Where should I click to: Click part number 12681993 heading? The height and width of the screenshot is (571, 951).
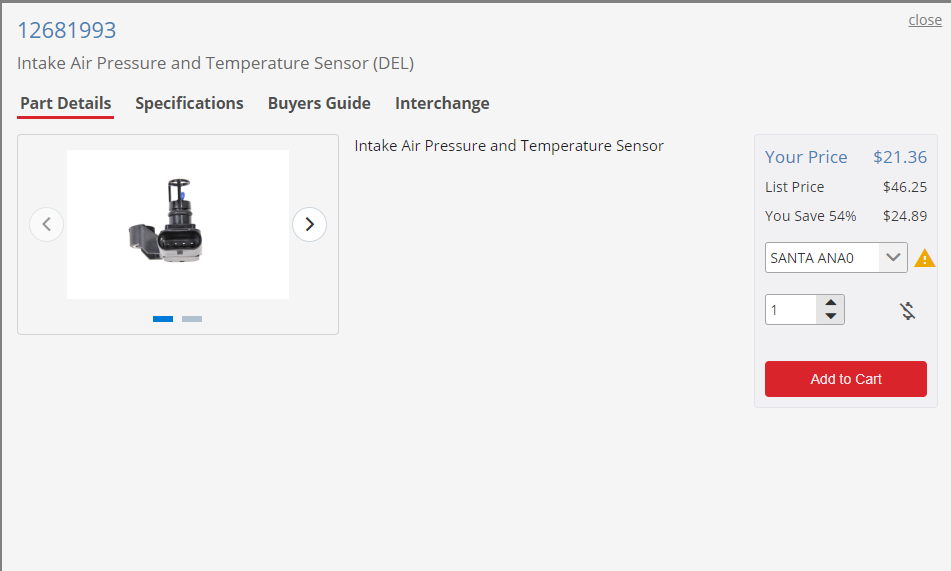pos(67,30)
